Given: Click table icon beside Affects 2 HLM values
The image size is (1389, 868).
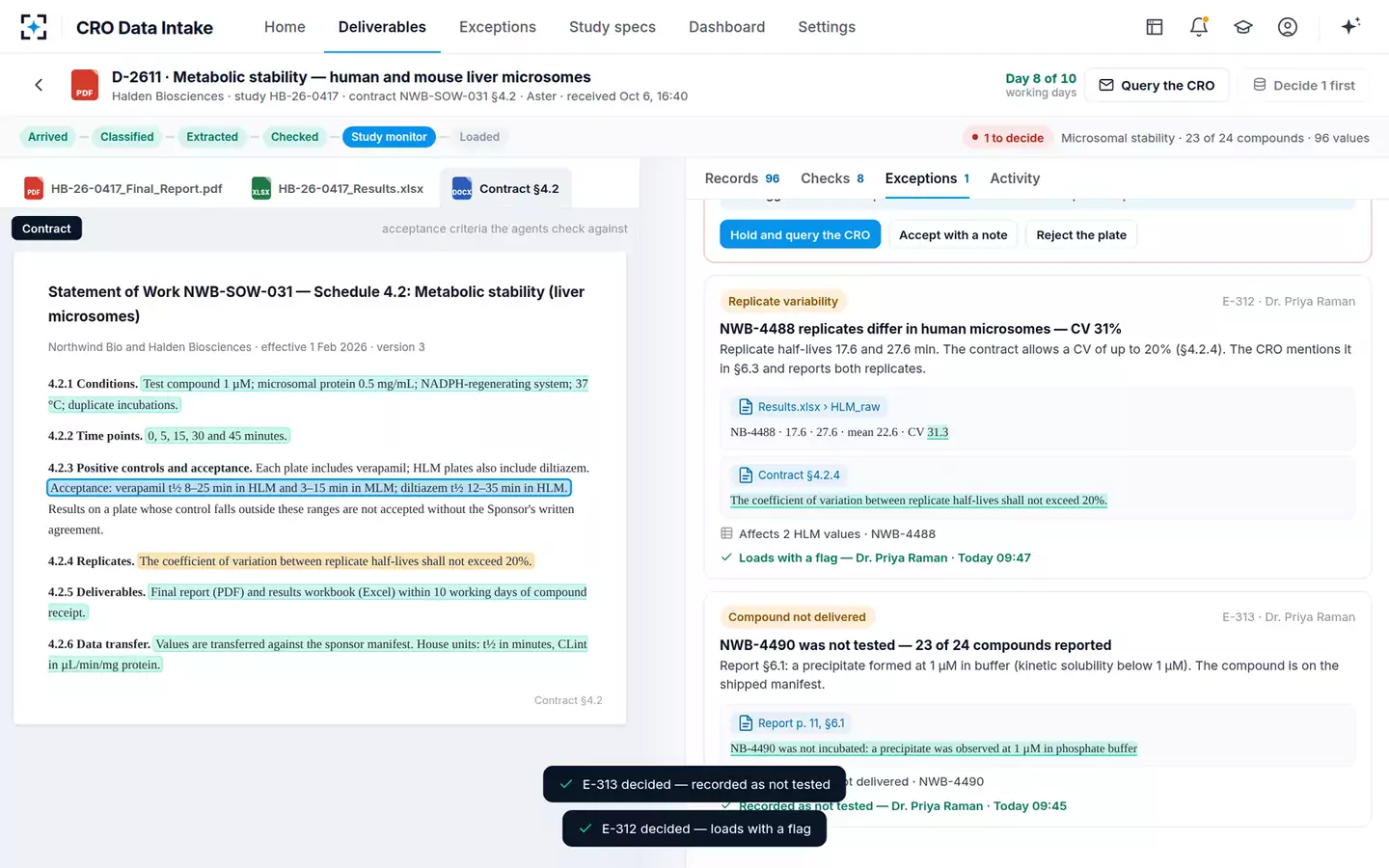Looking at the screenshot, I should (726, 533).
